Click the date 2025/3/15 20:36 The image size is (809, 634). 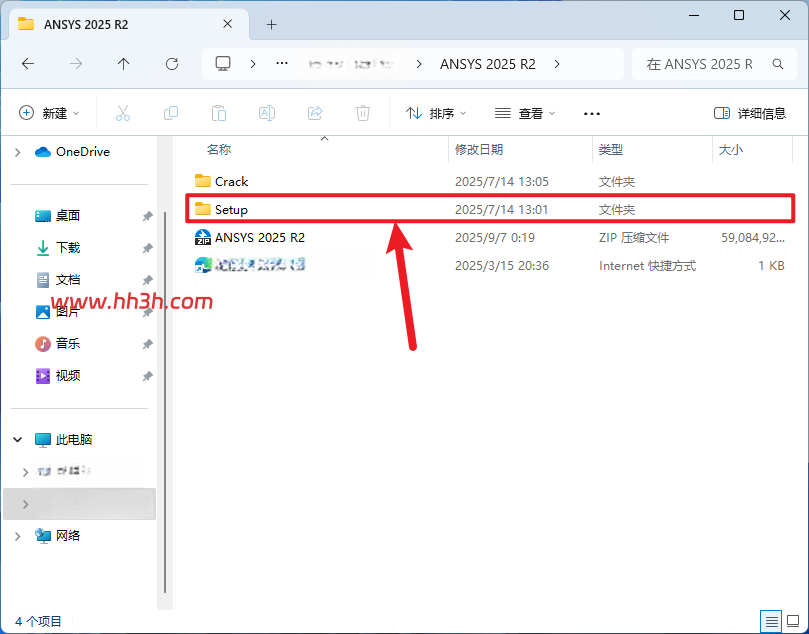tap(501, 266)
